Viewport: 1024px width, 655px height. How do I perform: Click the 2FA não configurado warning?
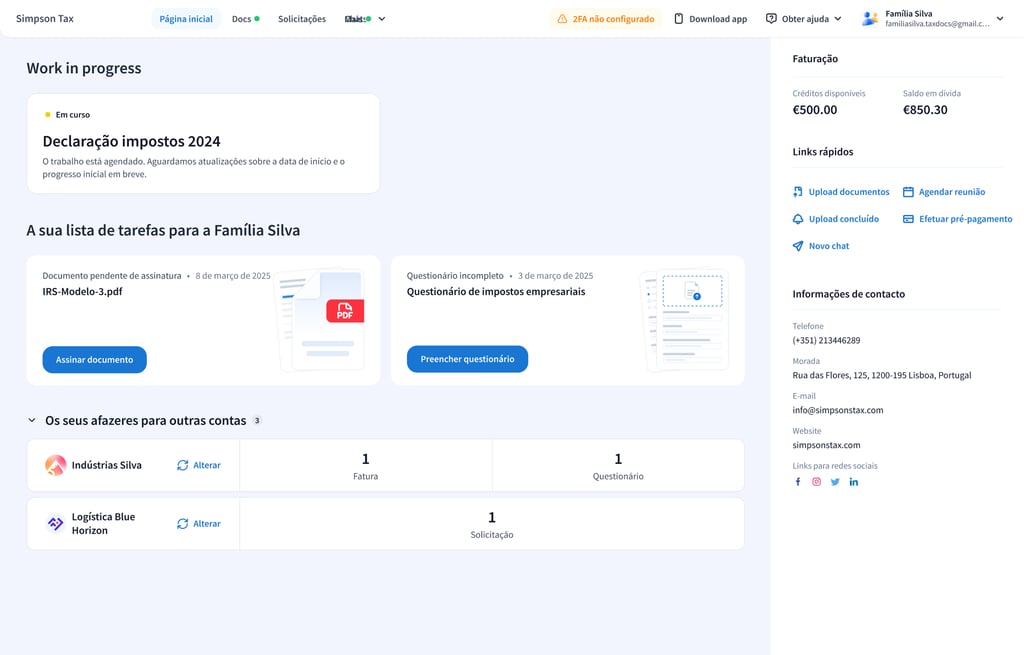coord(605,19)
